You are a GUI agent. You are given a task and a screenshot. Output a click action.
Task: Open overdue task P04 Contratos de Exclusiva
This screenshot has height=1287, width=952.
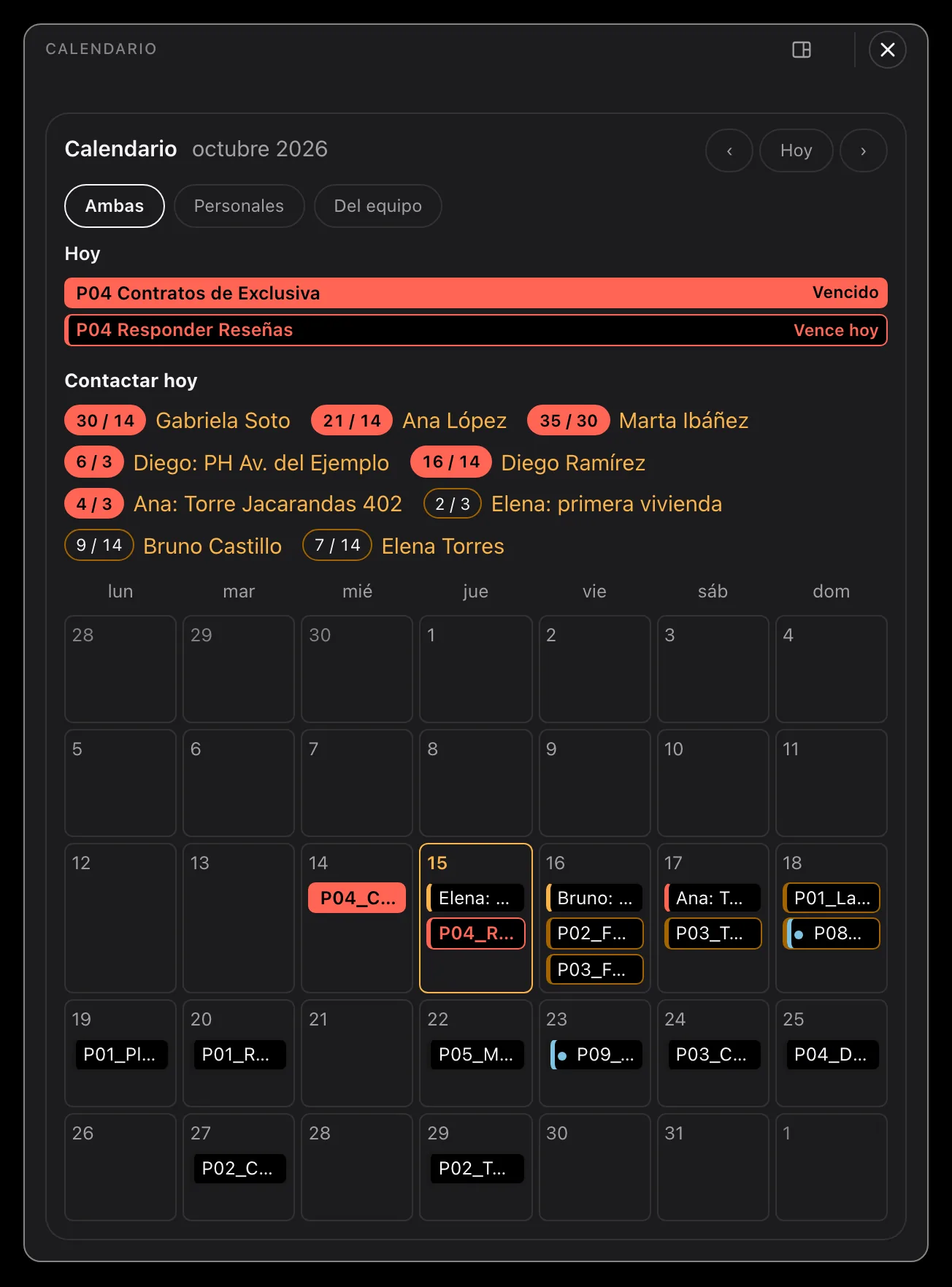point(476,293)
